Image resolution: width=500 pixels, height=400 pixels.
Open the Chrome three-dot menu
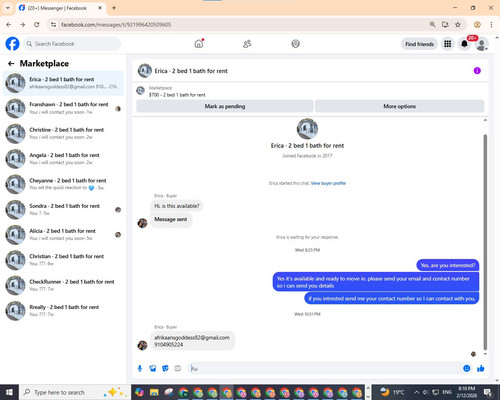coord(491,24)
